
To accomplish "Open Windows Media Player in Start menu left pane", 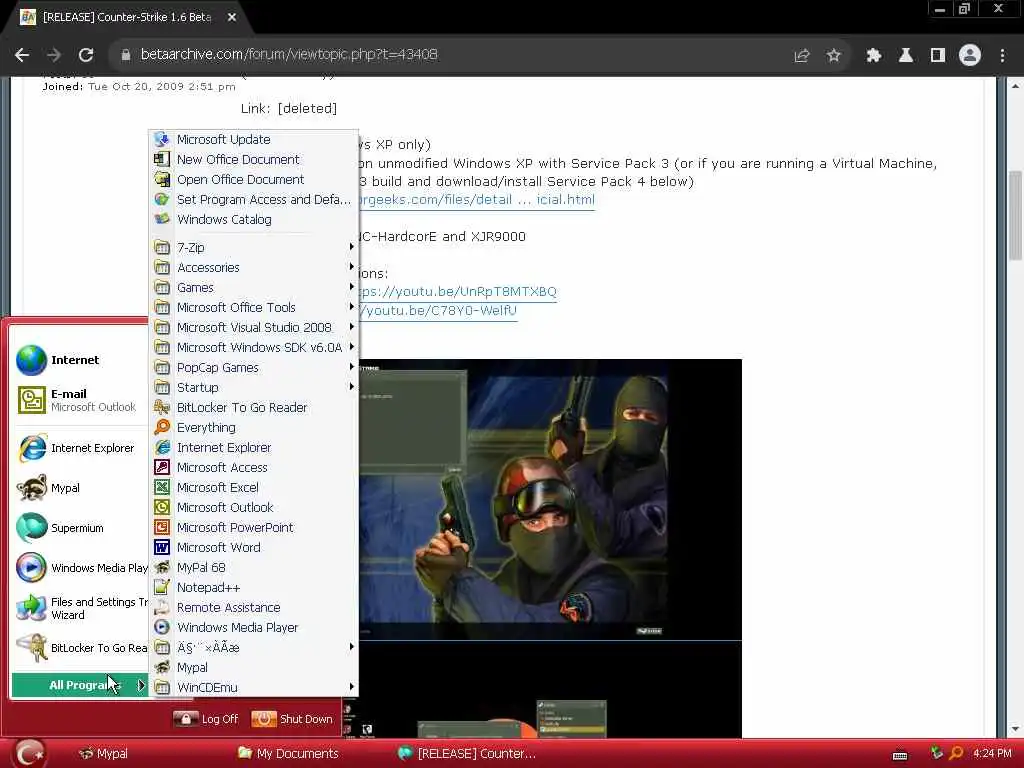I will [x=80, y=568].
